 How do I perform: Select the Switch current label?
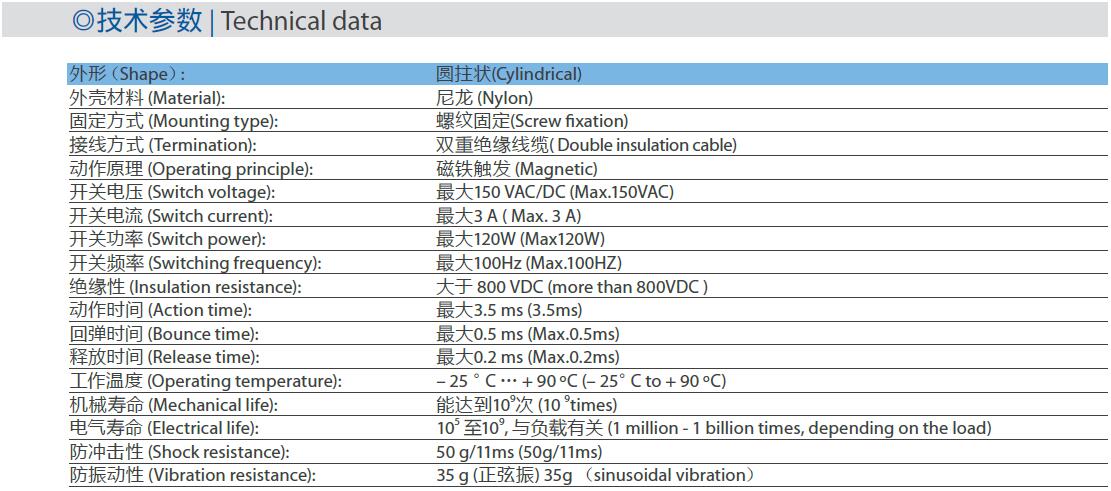pos(170,216)
